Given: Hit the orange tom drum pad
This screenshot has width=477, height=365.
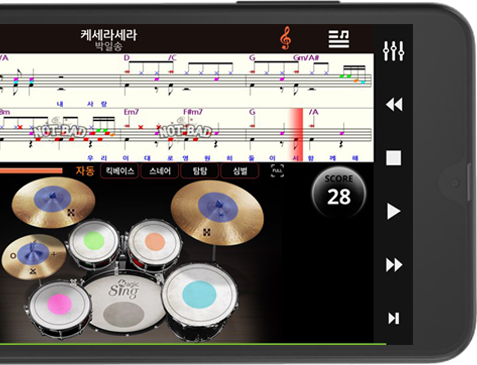Looking at the screenshot, I should (x=155, y=241).
